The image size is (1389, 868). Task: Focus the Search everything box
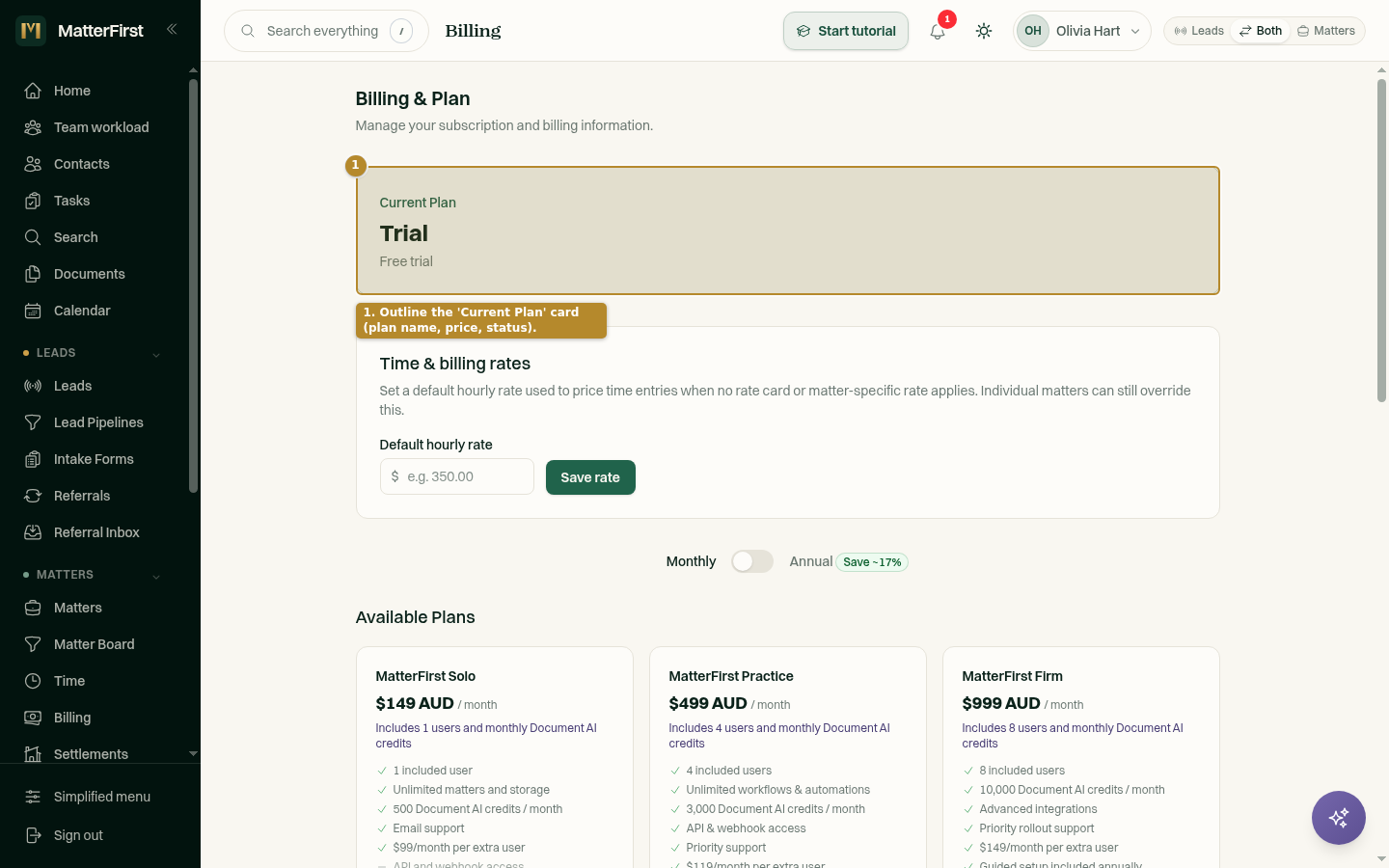326,31
